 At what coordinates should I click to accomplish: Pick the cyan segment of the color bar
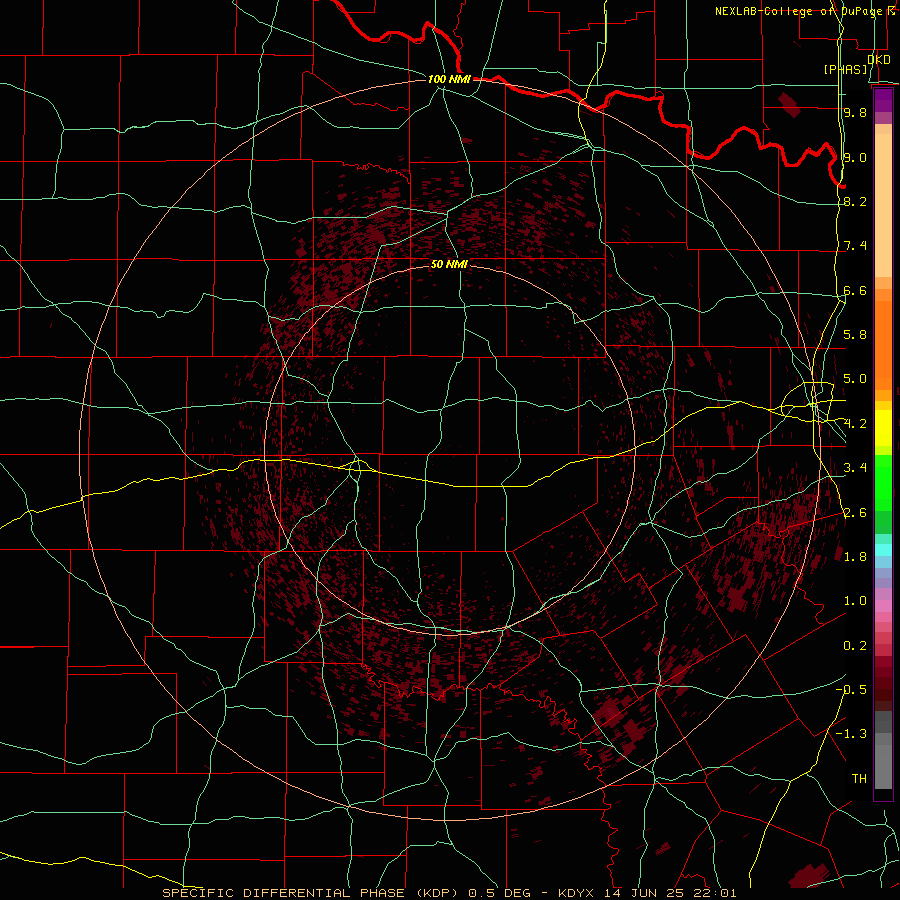(x=883, y=549)
